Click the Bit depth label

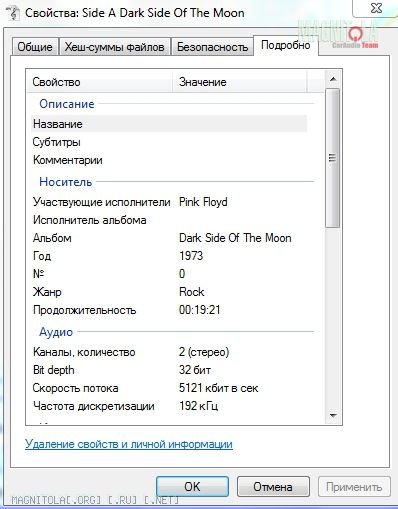pyautogui.click(x=54, y=370)
